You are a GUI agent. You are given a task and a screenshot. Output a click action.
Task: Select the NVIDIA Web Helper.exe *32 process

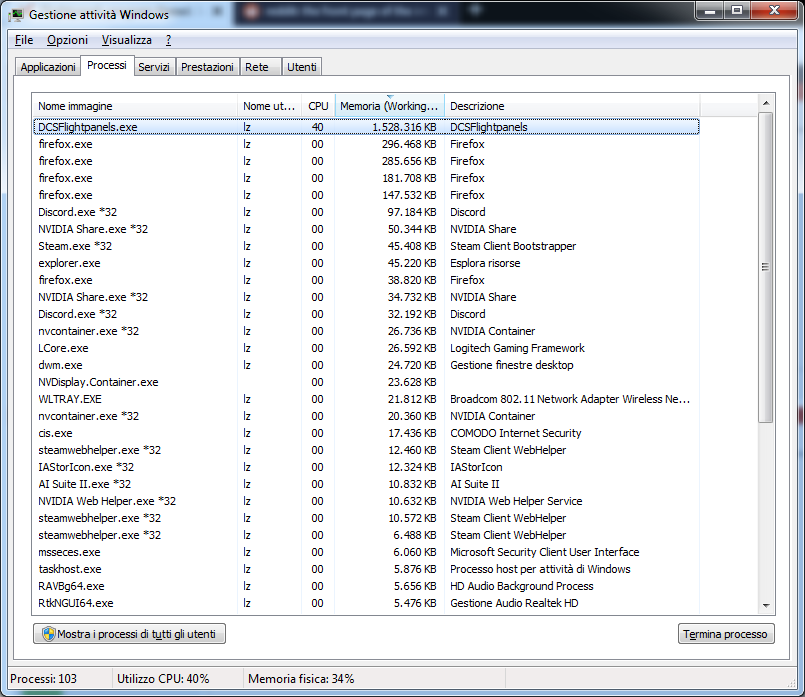(366, 501)
